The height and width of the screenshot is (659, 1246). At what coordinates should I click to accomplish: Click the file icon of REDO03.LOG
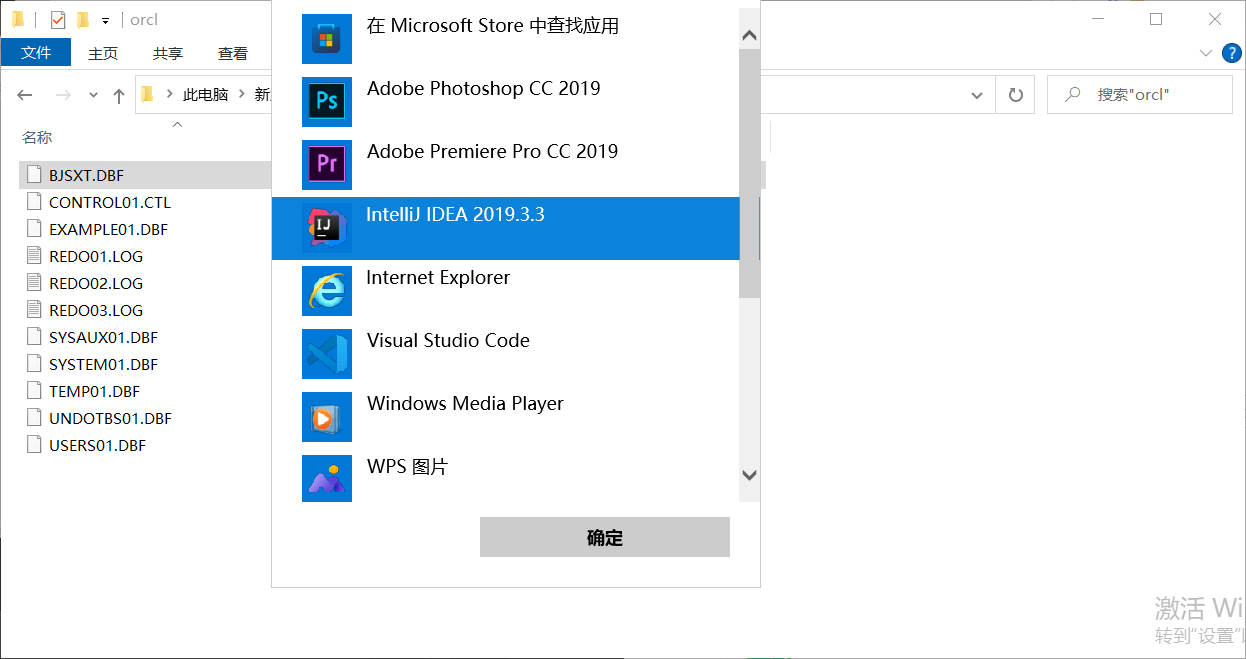(x=35, y=310)
